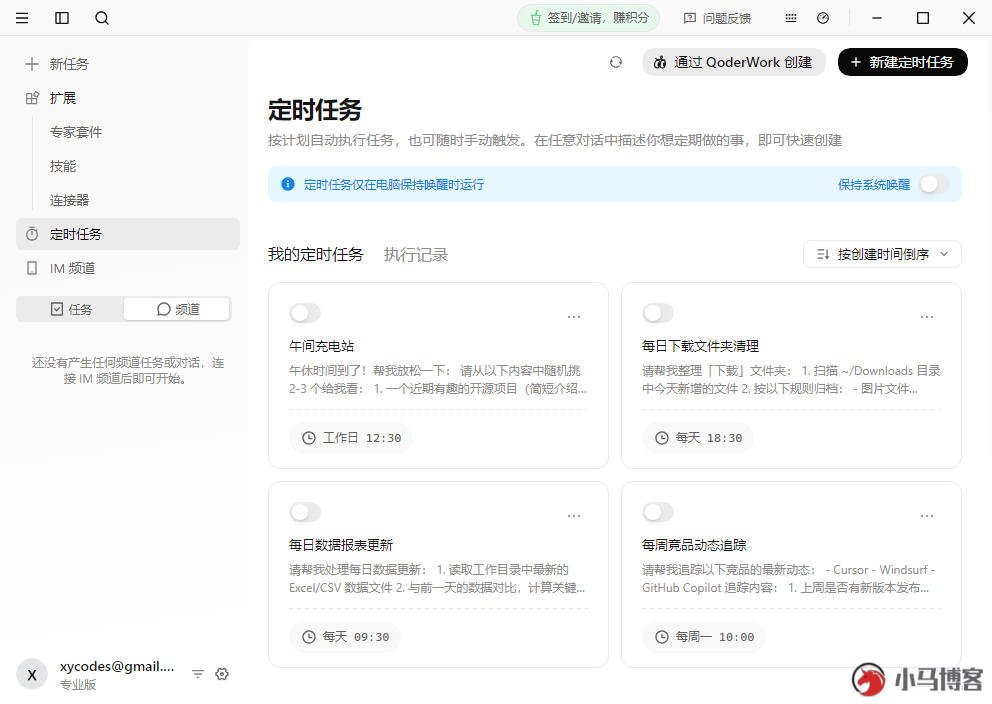992x704 pixels.
Task: Open more options for 每周竞品动态追踪 card
Action: pyautogui.click(x=927, y=516)
